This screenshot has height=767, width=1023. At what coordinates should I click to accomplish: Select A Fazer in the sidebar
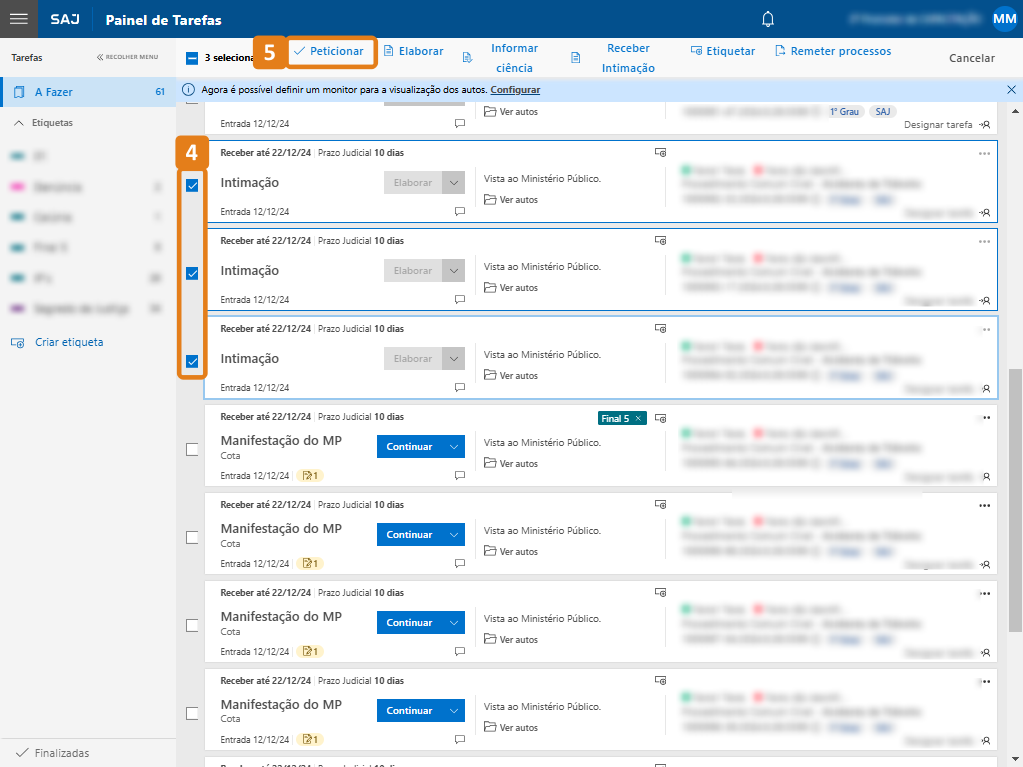(54, 92)
